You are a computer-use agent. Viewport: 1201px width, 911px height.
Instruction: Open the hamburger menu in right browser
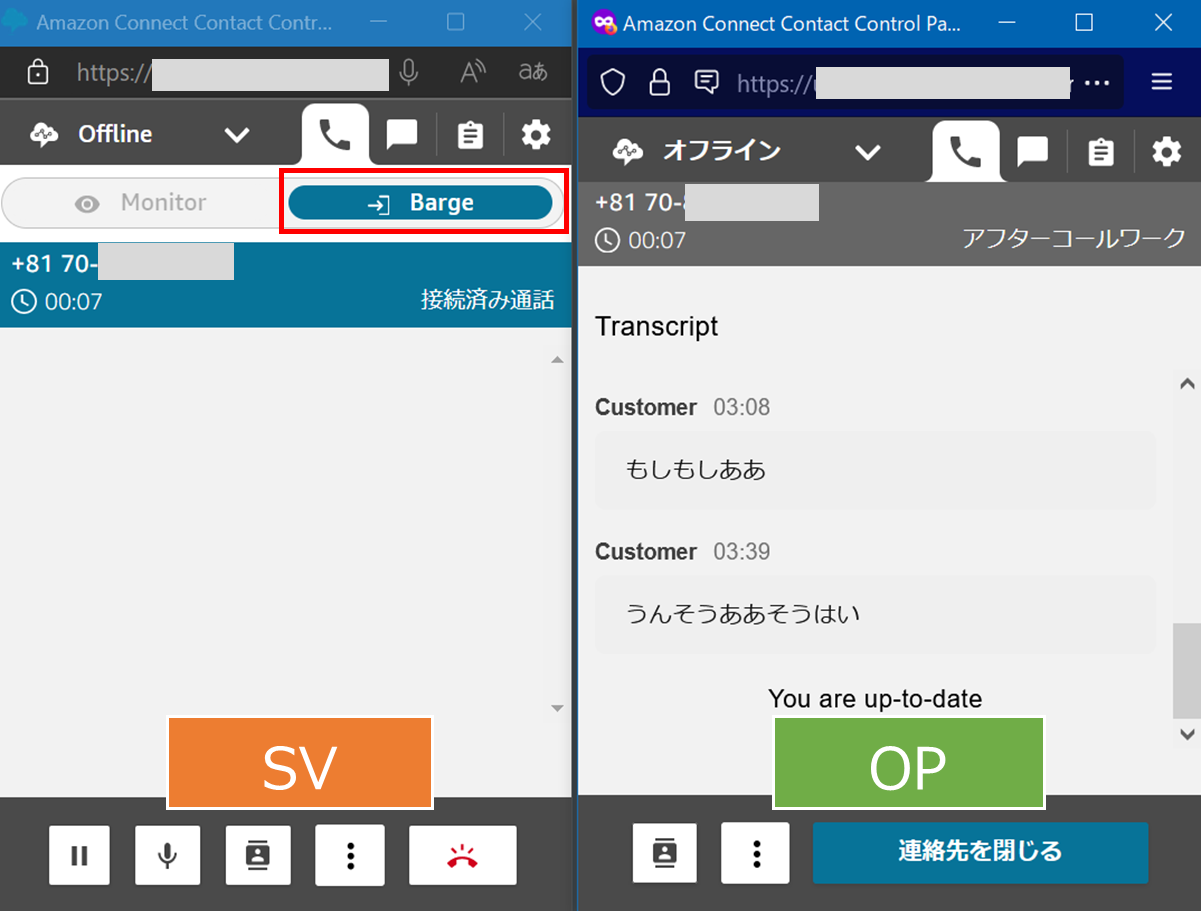(x=1161, y=82)
